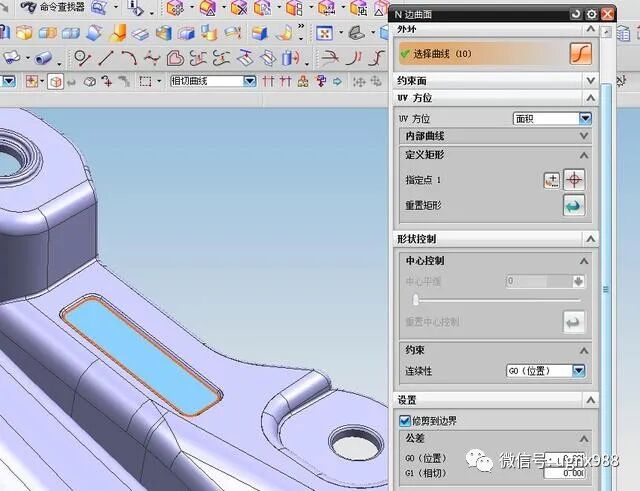
Task: Click the 重置矩形 reset button
Action: [x=574, y=205]
